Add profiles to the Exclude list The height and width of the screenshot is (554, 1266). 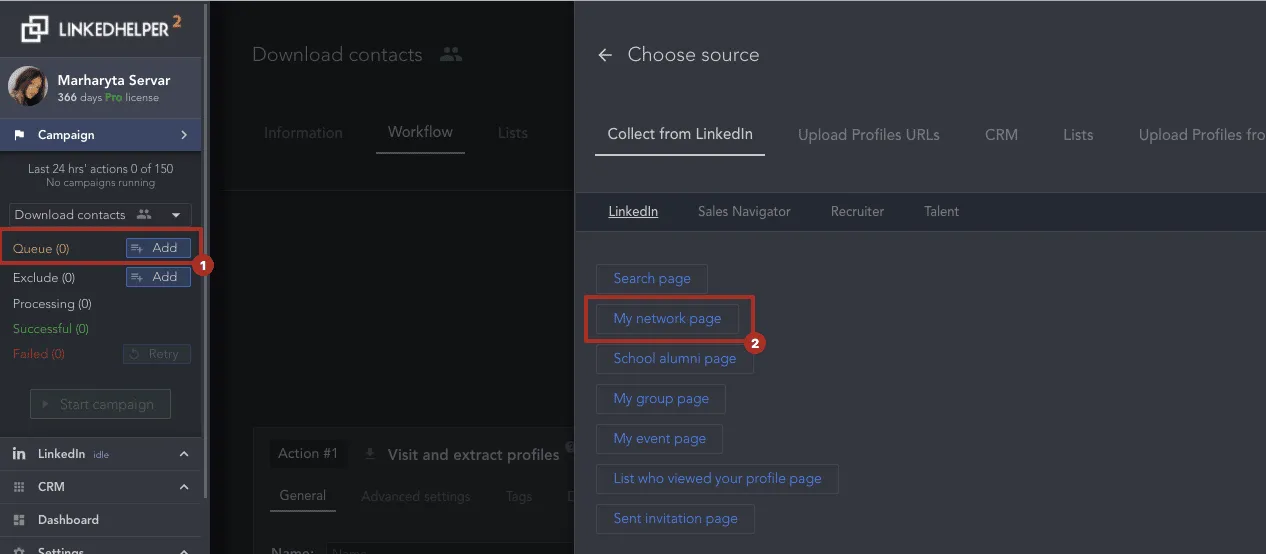158,277
